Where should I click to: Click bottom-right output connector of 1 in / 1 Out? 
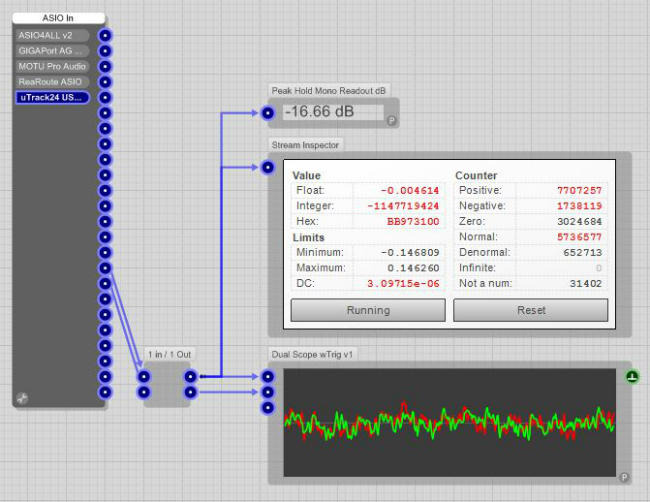point(190,392)
